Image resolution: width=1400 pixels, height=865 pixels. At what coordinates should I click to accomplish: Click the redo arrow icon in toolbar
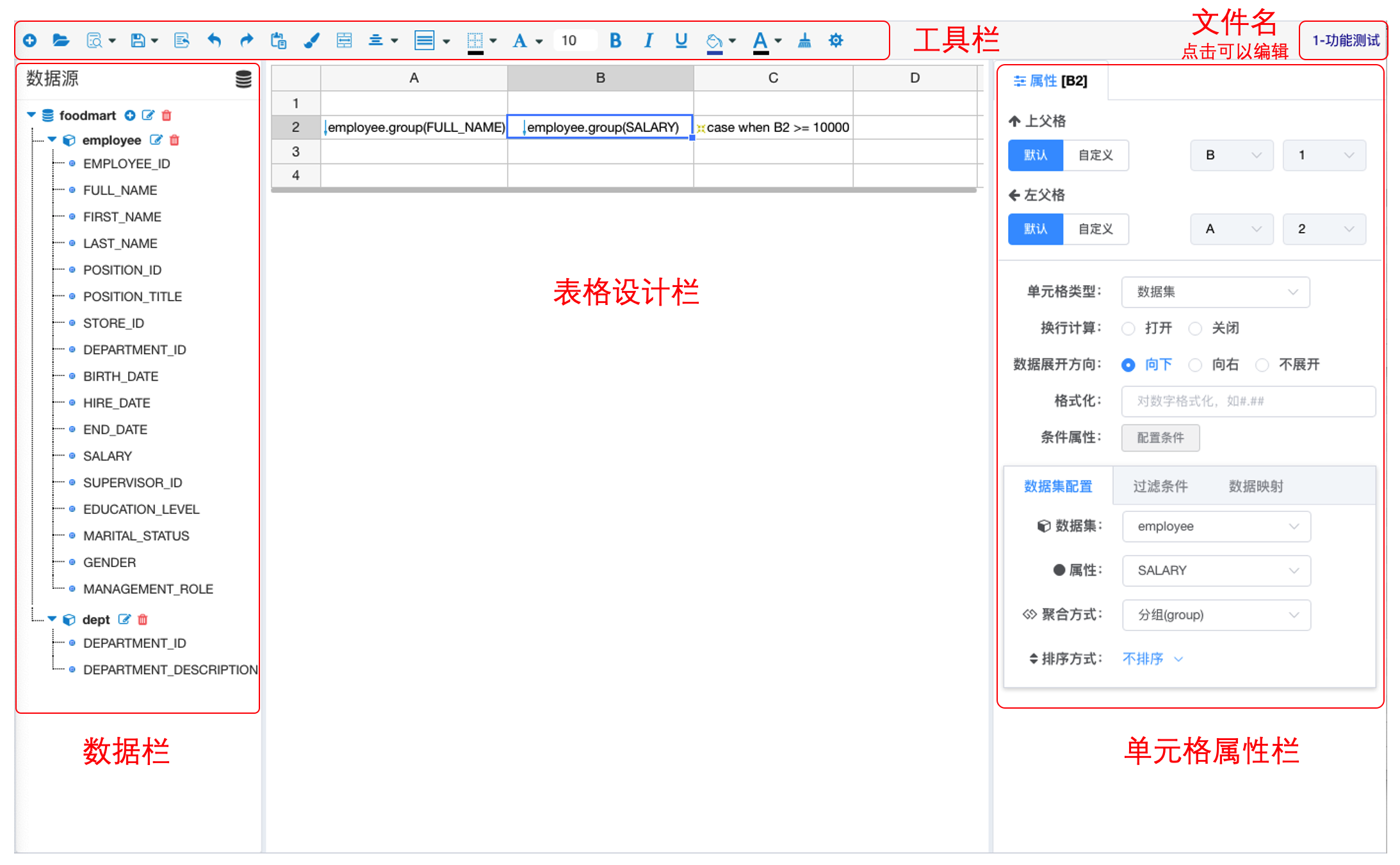point(246,41)
